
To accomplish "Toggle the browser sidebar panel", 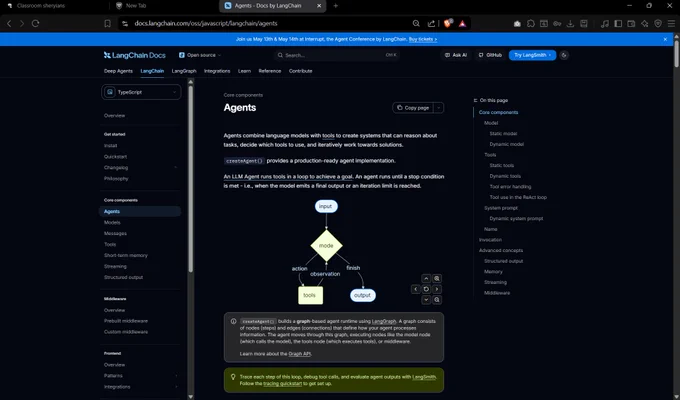I will click(618, 24).
